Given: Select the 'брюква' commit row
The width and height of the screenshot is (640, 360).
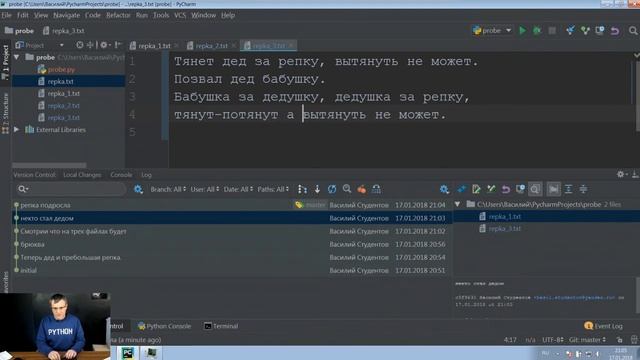Looking at the screenshot, I should 232,244.
